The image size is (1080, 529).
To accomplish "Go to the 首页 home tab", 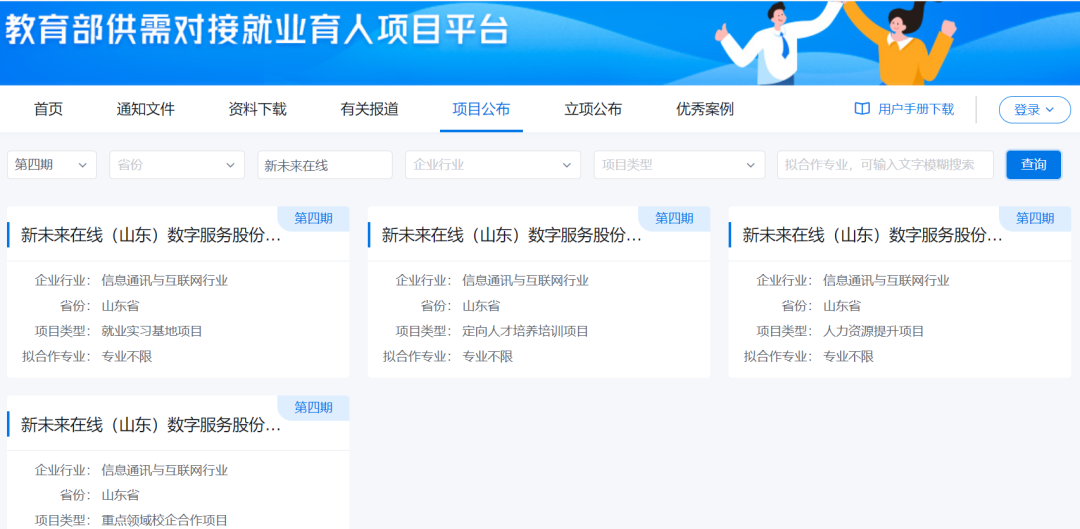I will click(48, 109).
